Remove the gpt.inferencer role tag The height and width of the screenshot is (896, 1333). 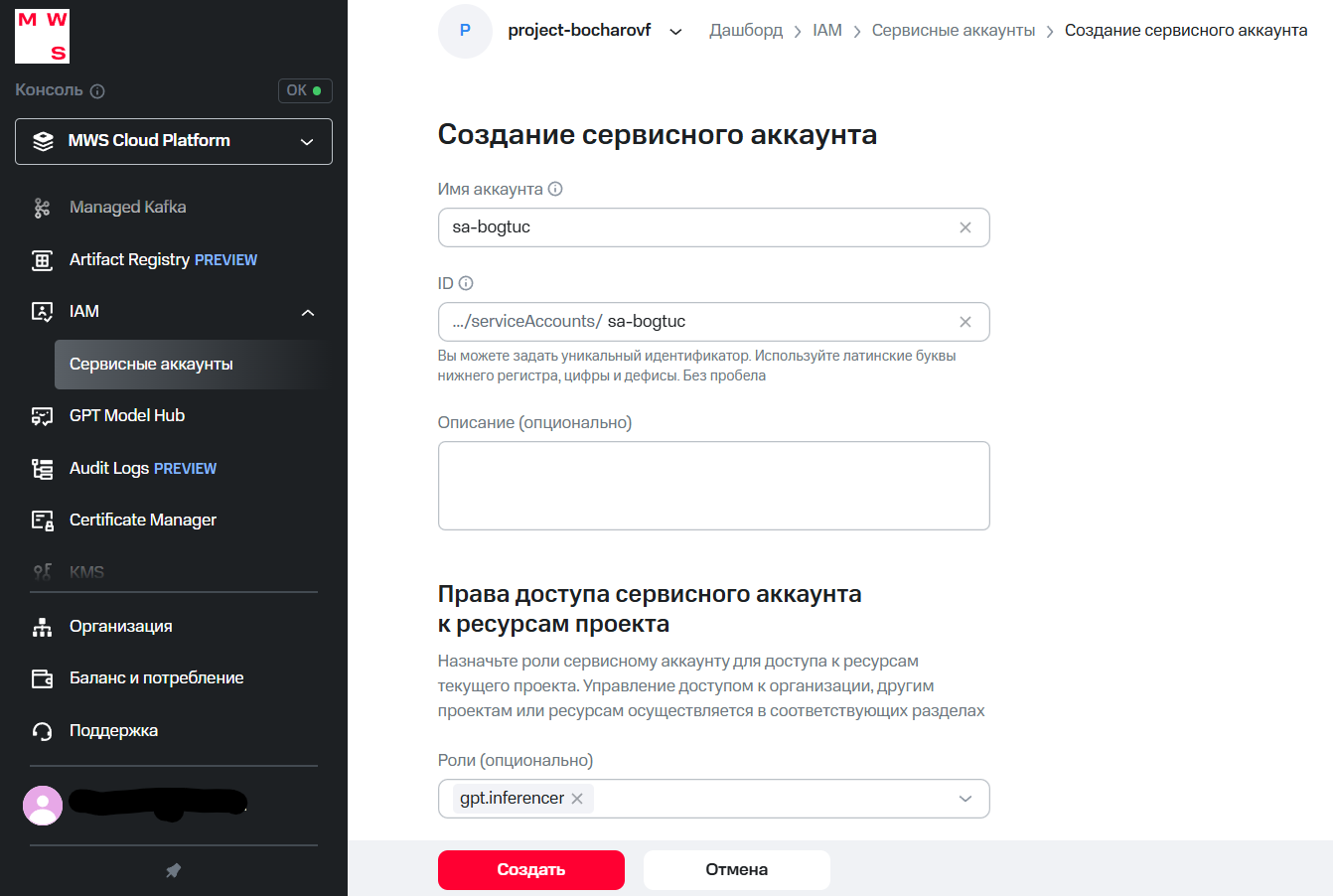point(577,799)
